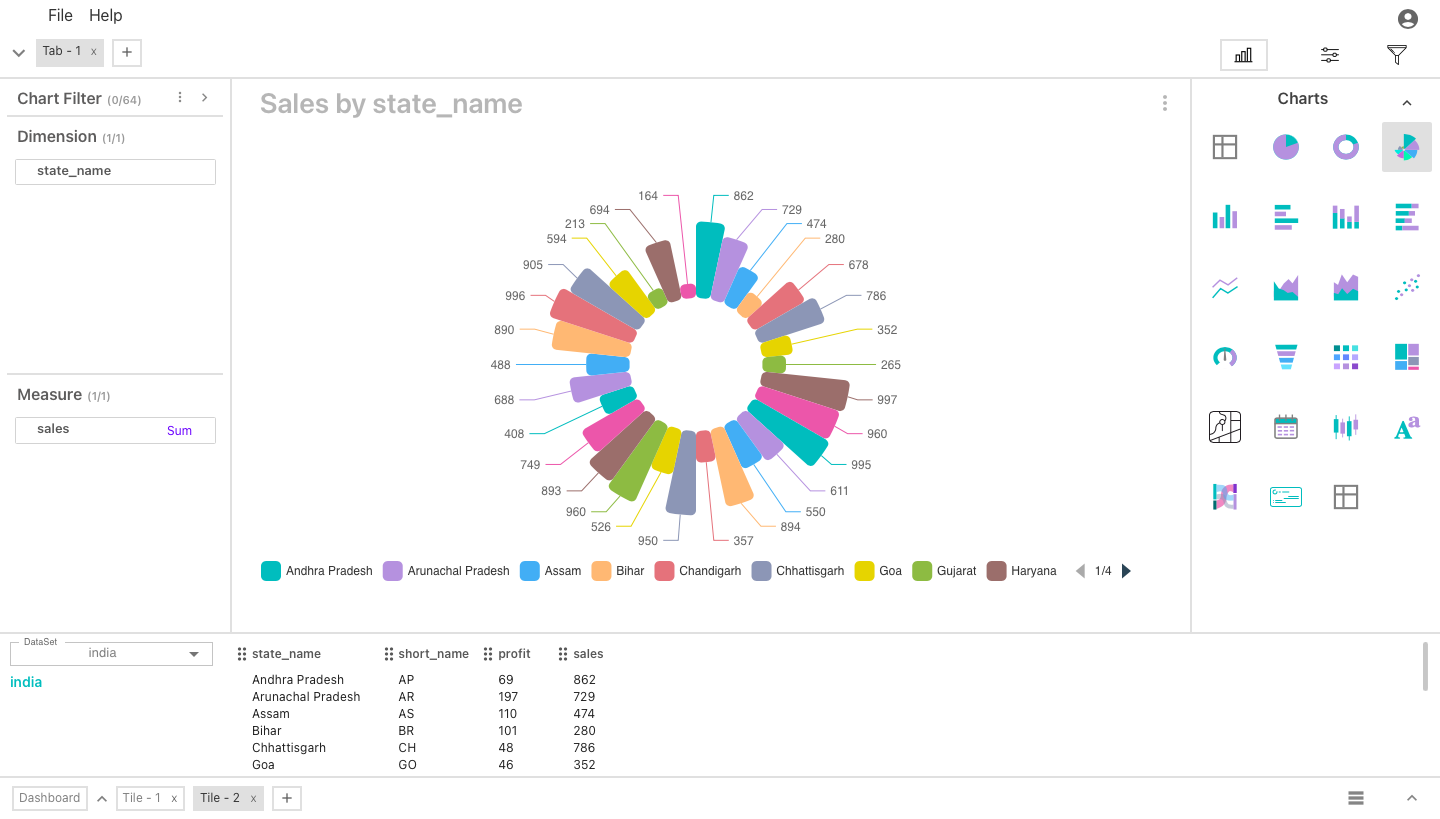Pick the treemap chart icon
Image resolution: width=1440 pixels, height=819 pixels.
coord(1407,357)
